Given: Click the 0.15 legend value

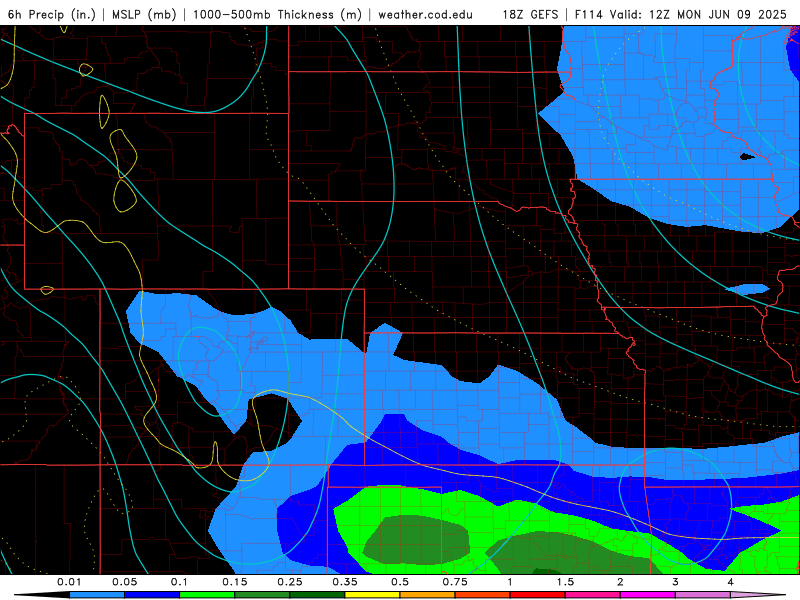Looking at the screenshot, I should 235,582.
